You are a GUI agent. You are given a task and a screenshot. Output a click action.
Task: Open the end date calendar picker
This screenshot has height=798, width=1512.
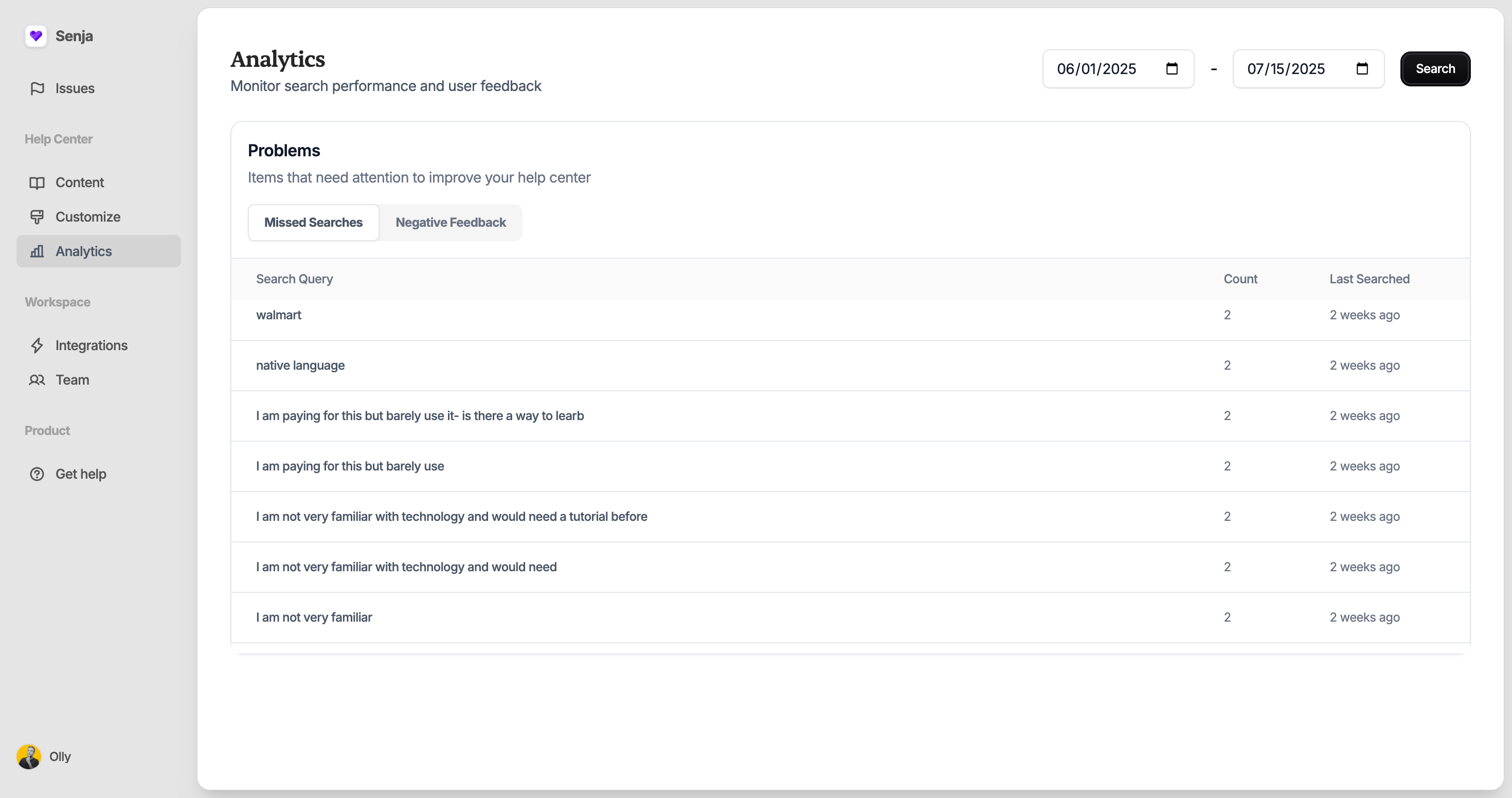pyautogui.click(x=1362, y=69)
